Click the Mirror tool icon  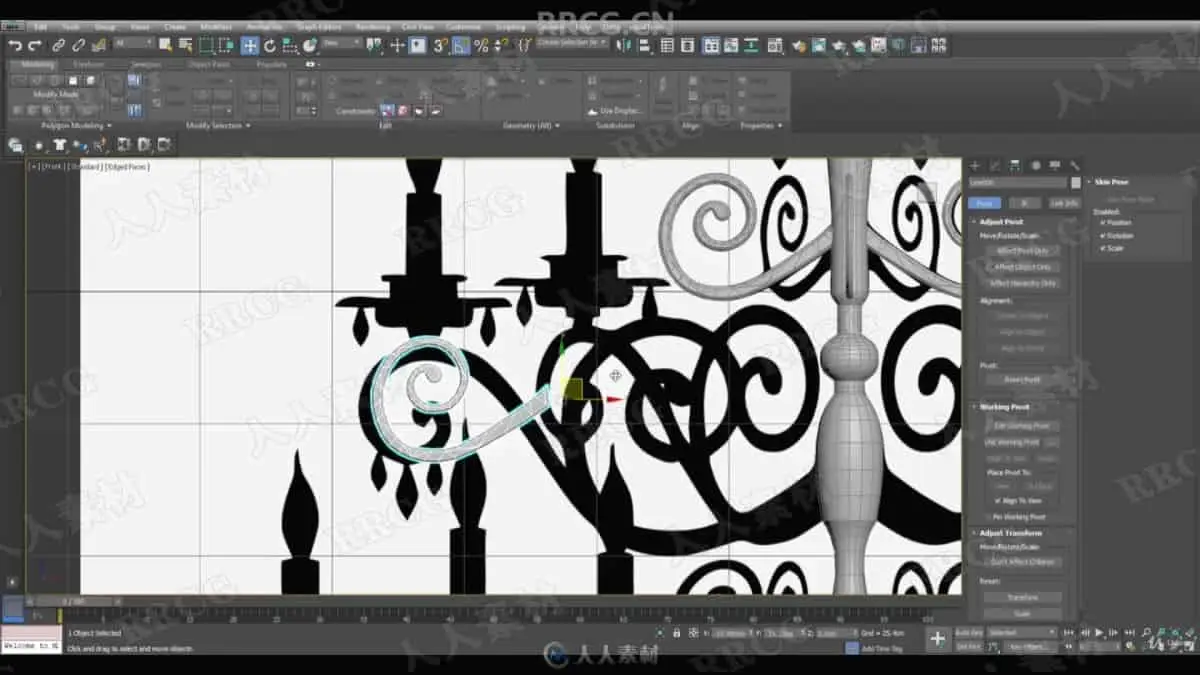(x=624, y=45)
